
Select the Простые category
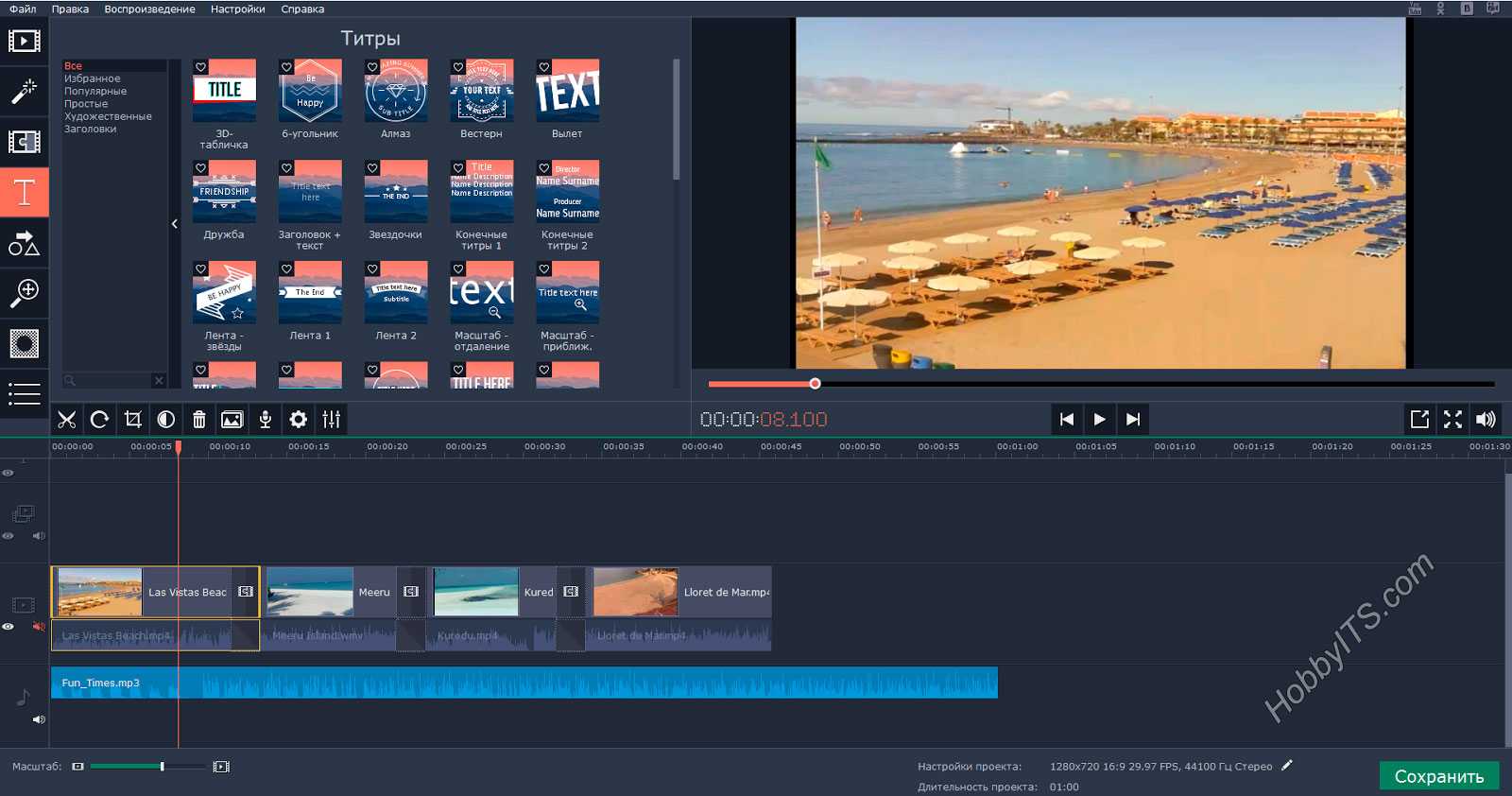pyautogui.click(x=114, y=104)
